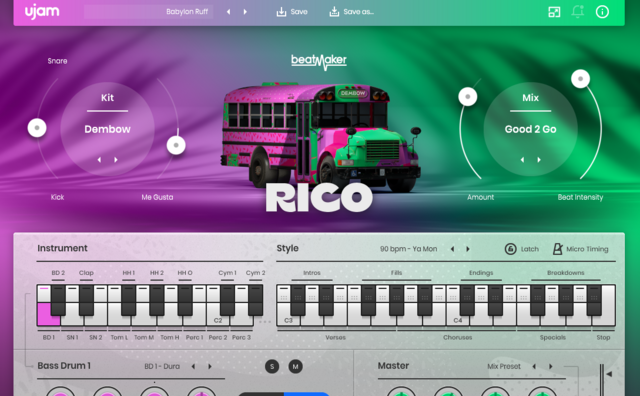Open Micro Timing metronome icon

pyautogui.click(x=558, y=249)
